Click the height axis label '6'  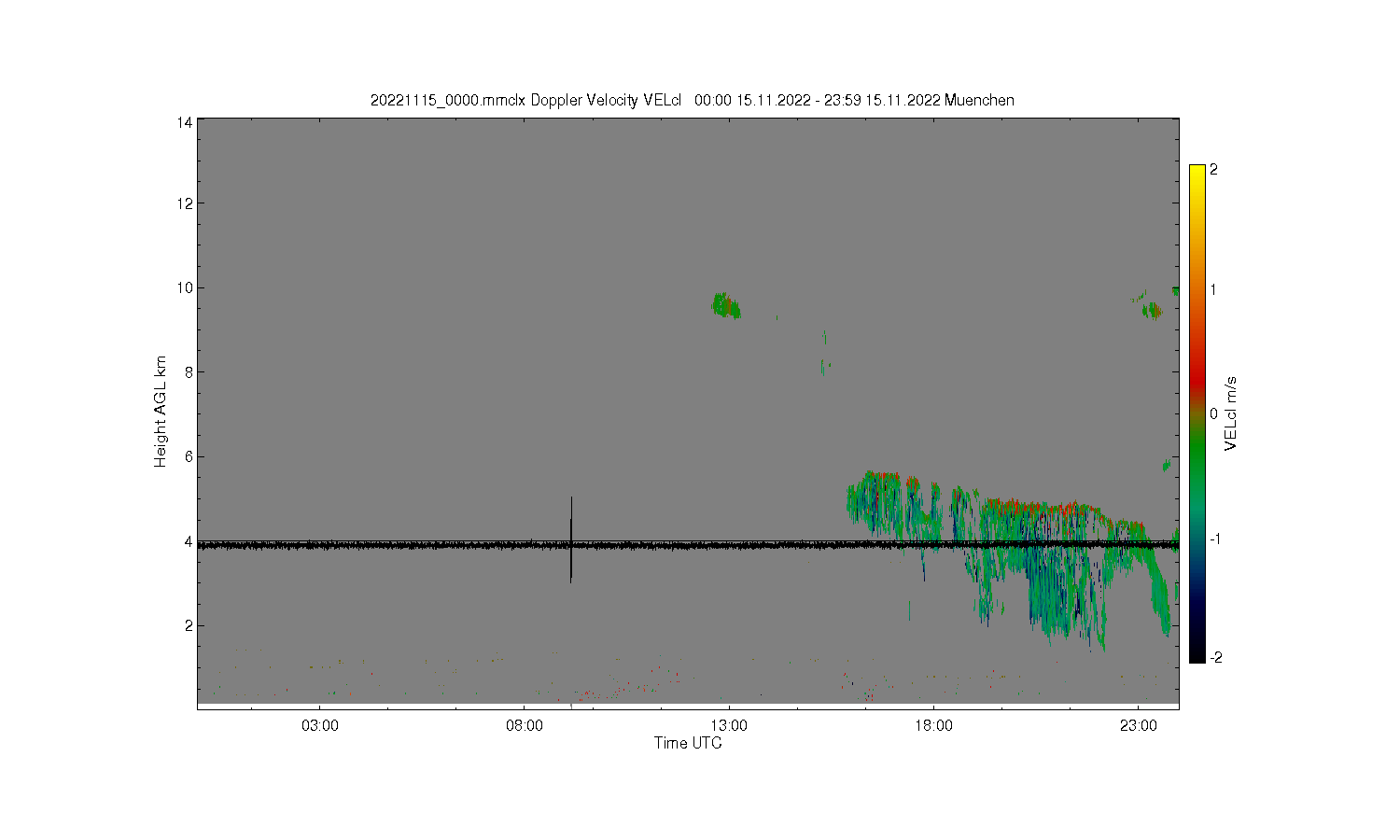pos(189,456)
